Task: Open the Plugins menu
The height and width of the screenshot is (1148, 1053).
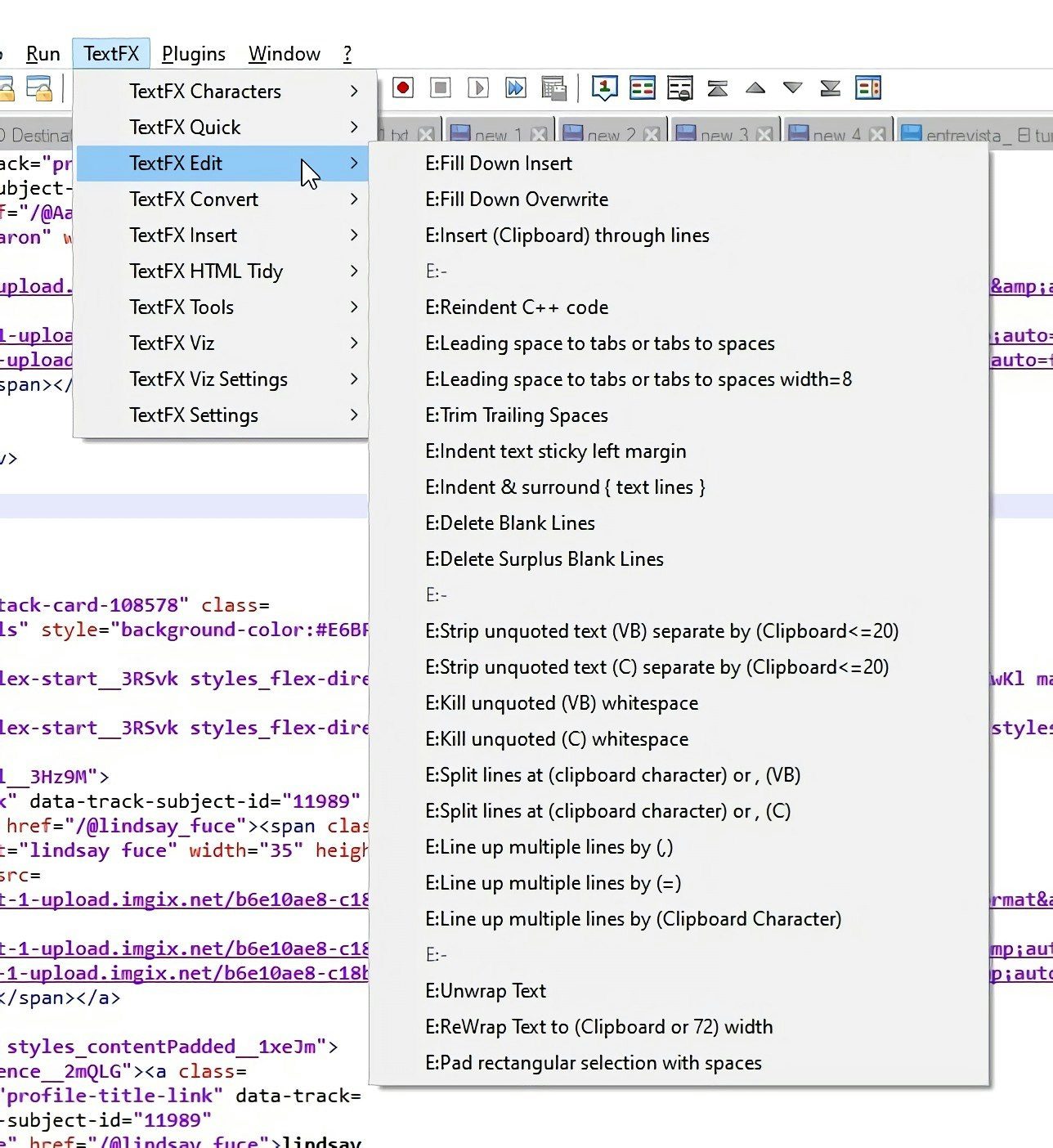Action: (x=194, y=54)
